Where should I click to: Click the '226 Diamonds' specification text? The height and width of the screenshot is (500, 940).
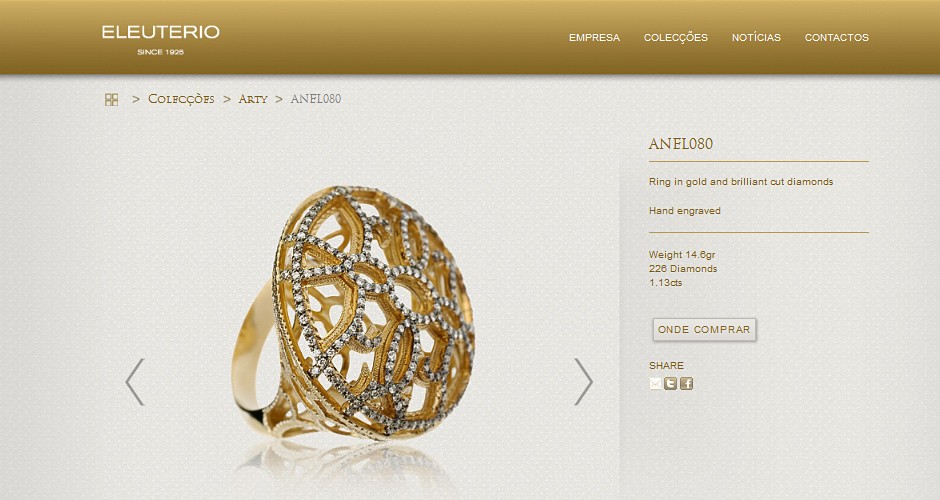coord(683,269)
